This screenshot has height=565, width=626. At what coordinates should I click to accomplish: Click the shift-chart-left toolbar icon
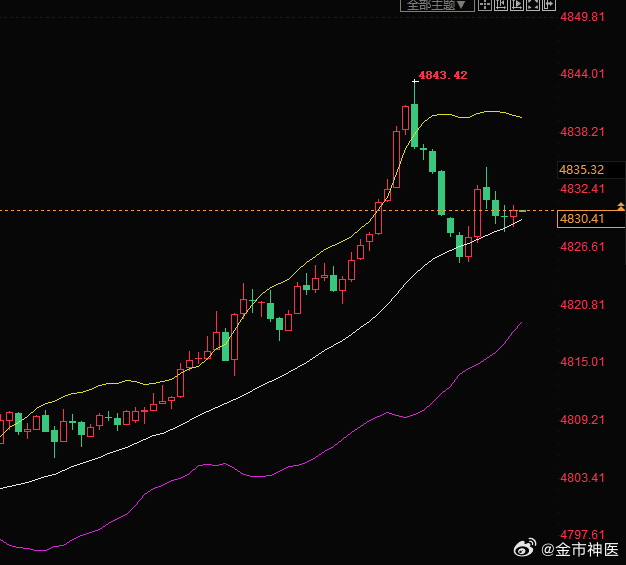tap(501, 5)
